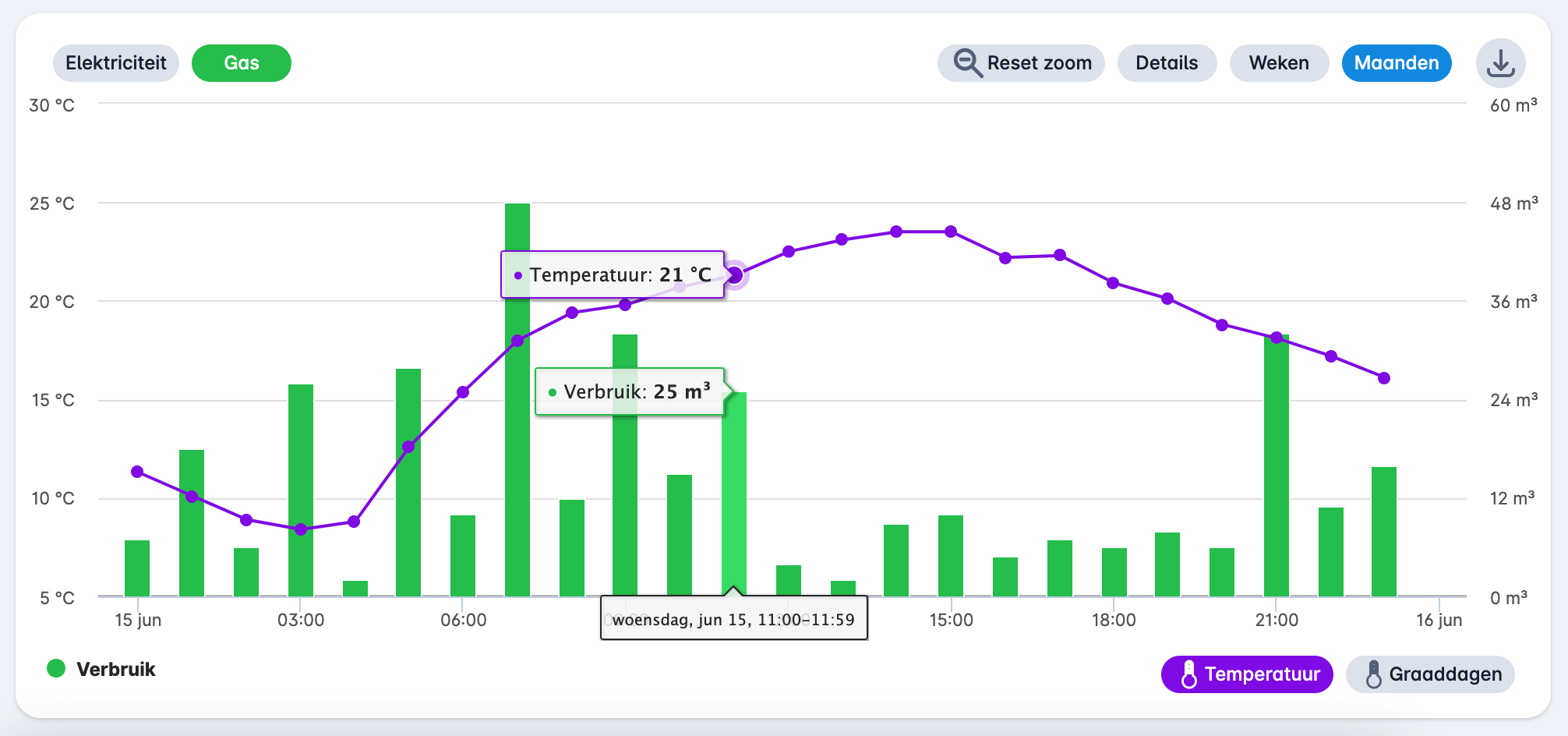Toggle Verbruik series via legend label

tap(116, 670)
